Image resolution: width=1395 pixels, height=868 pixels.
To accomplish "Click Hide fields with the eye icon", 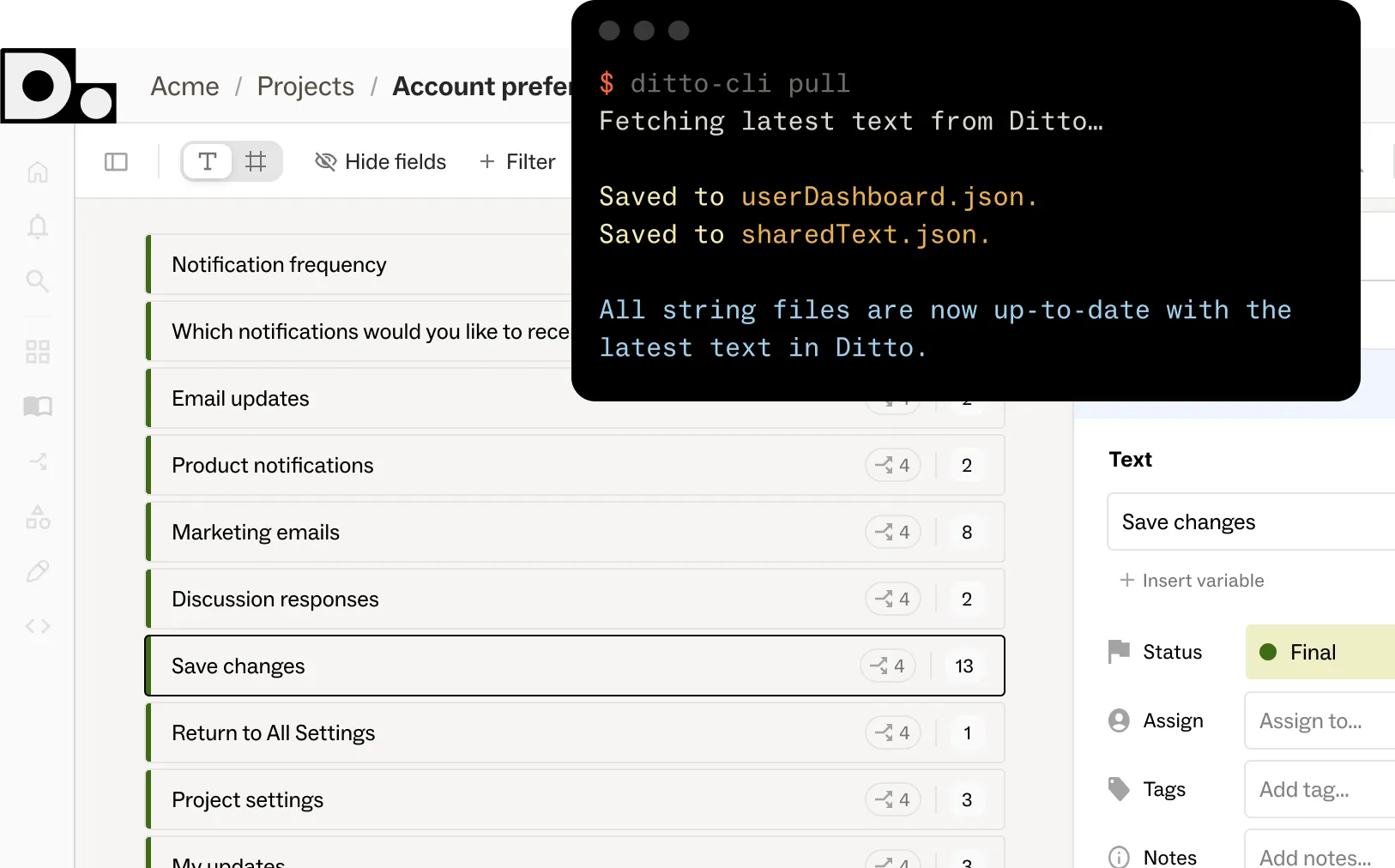I will (x=380, y=161).
